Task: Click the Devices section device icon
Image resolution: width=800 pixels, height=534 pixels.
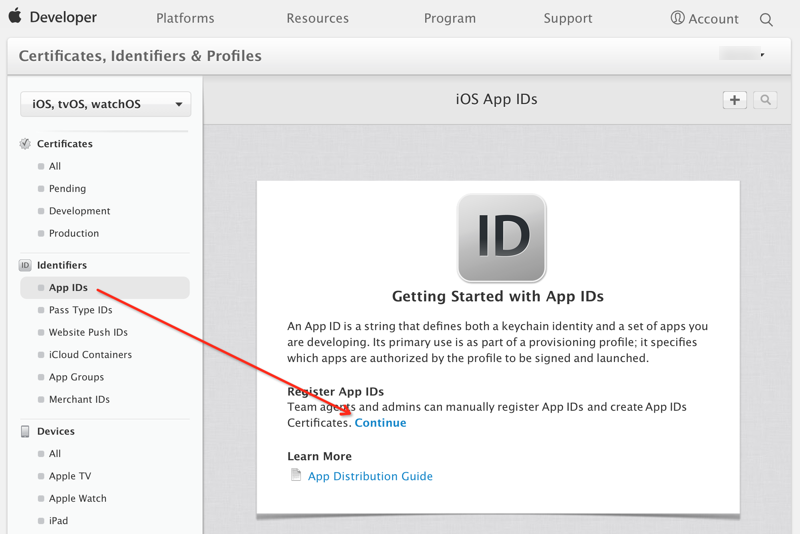Action: click(x=25, y=431)
